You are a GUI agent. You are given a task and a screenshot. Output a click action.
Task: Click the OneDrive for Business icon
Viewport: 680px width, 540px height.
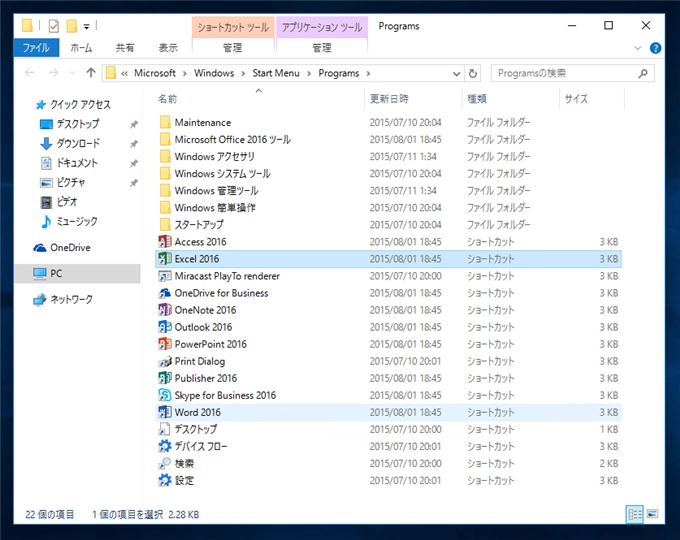pyautogui.click(x=165, y=293)
